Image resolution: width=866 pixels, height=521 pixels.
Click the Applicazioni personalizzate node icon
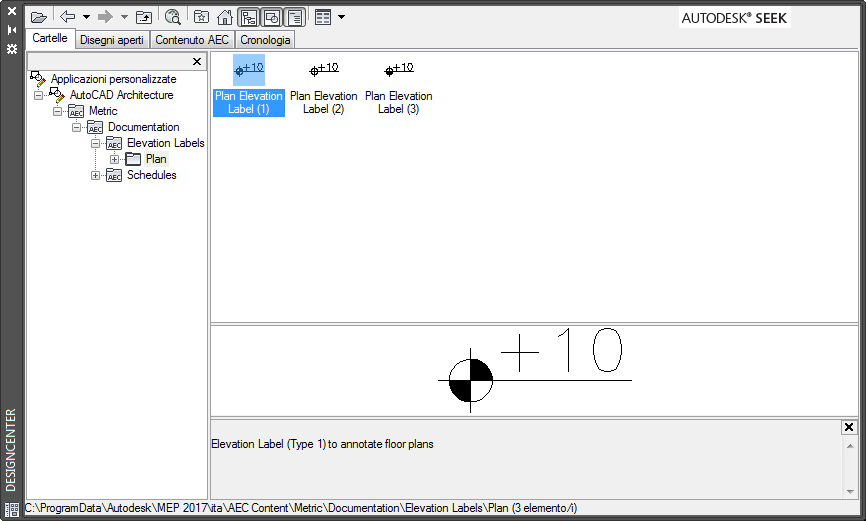38,78
